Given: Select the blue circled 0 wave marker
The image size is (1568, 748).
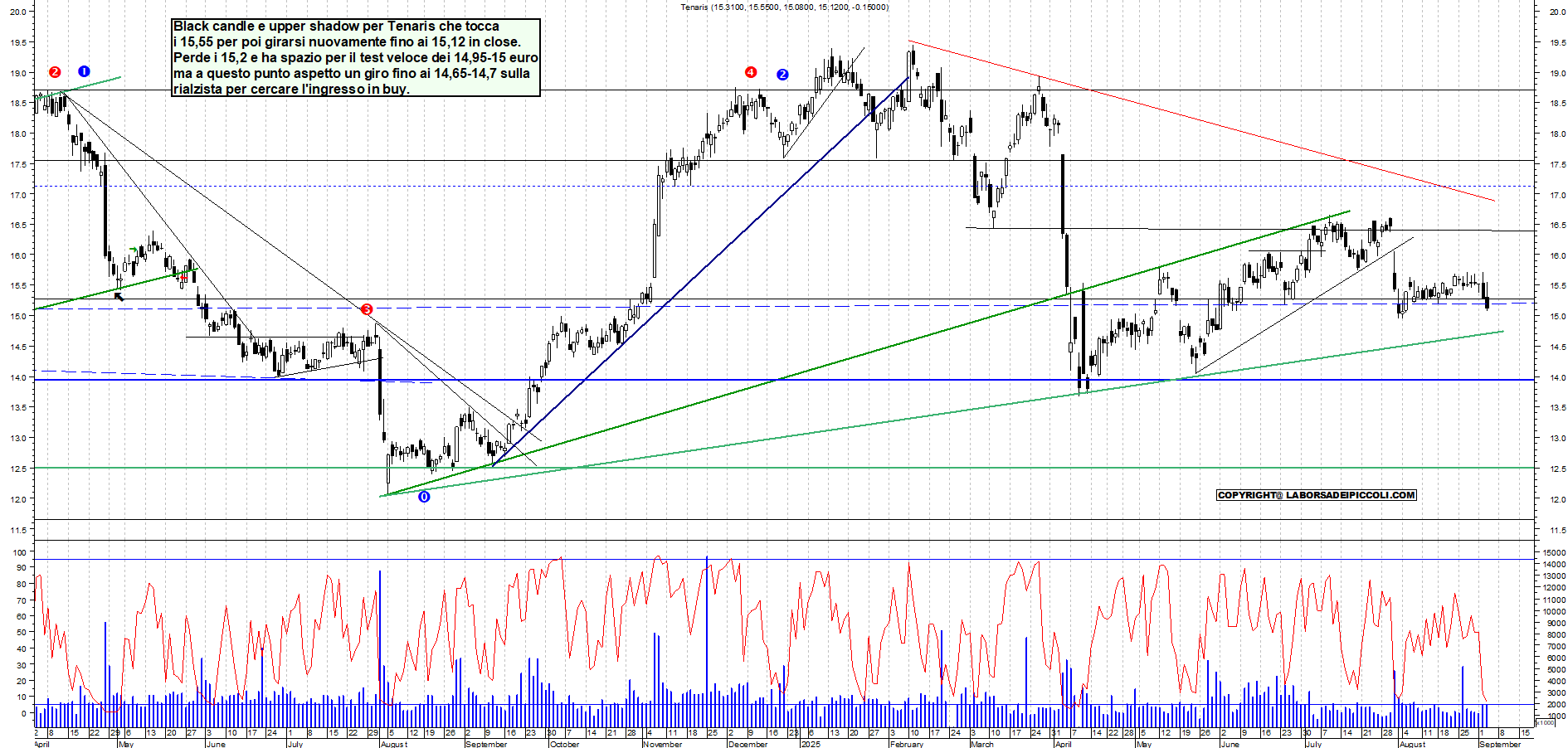Looking at the screenshot, I should (424, 497).
